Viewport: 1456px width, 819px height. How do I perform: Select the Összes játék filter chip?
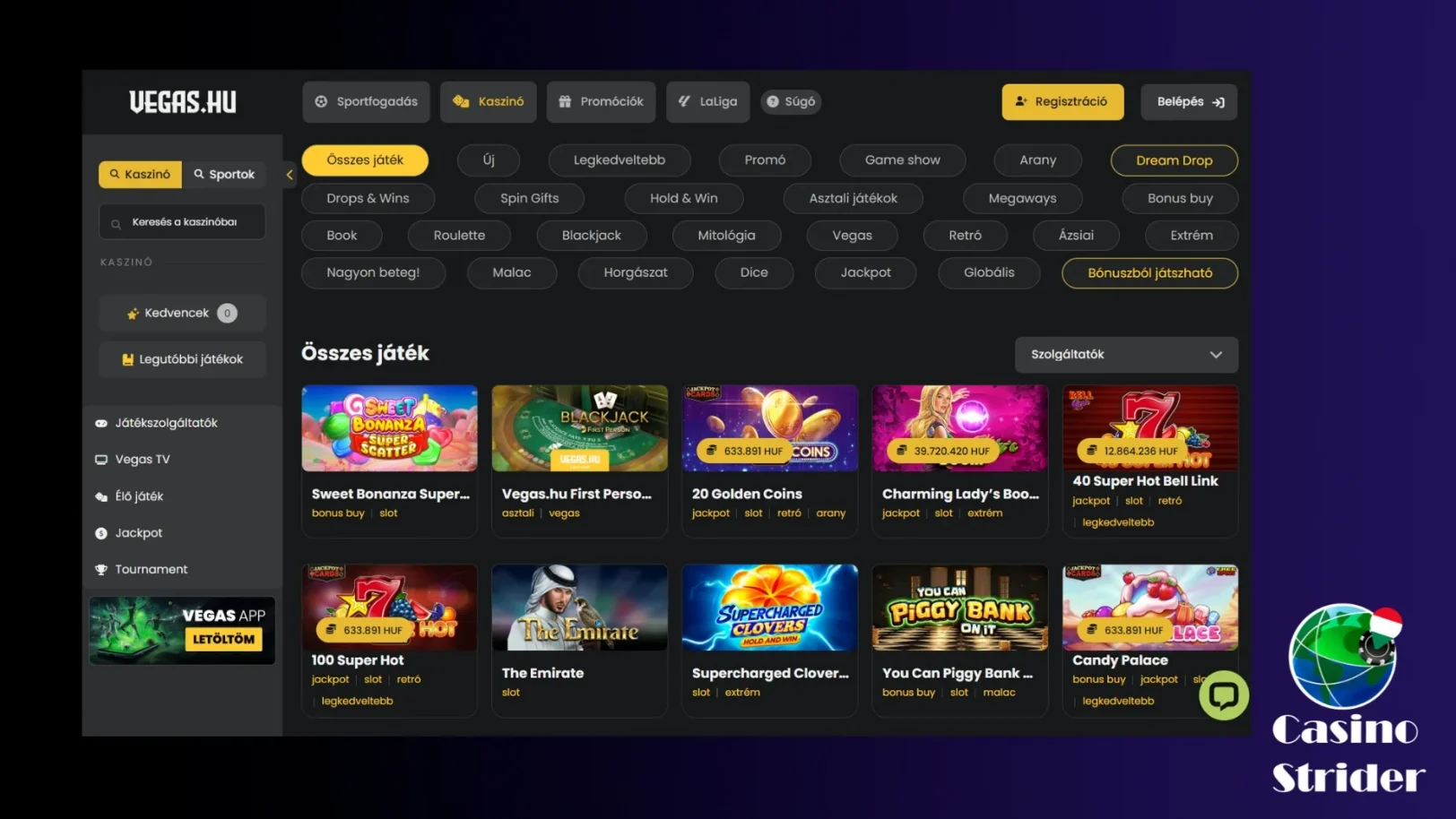pyautogui.click(x=365, y=160)
